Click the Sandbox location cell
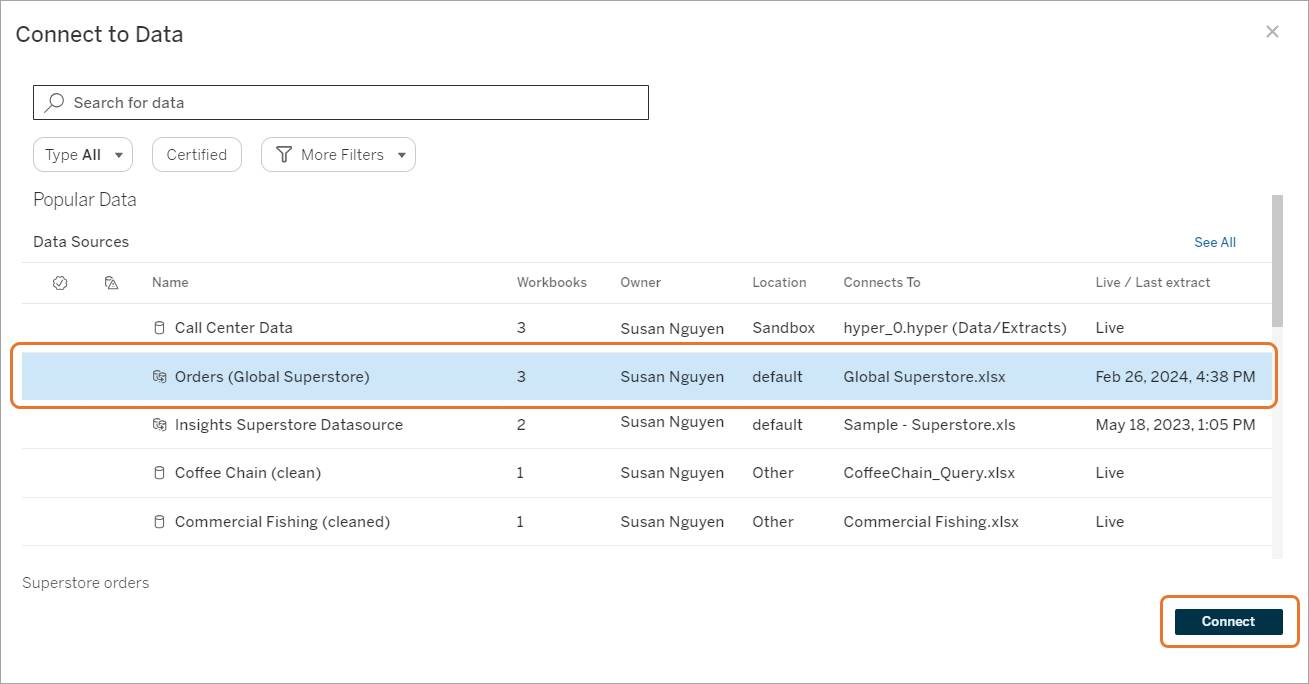 coord(784,328)
